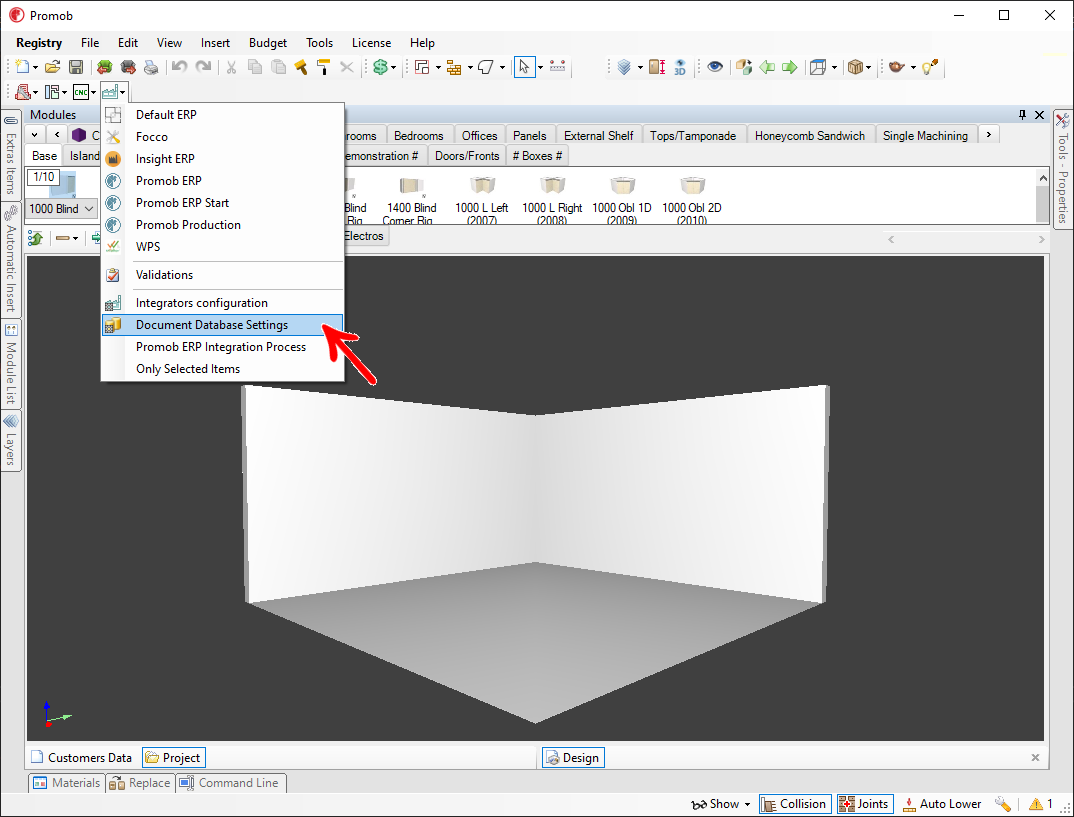Activate the arrow selection pointer tool

[x=524, y=66]
